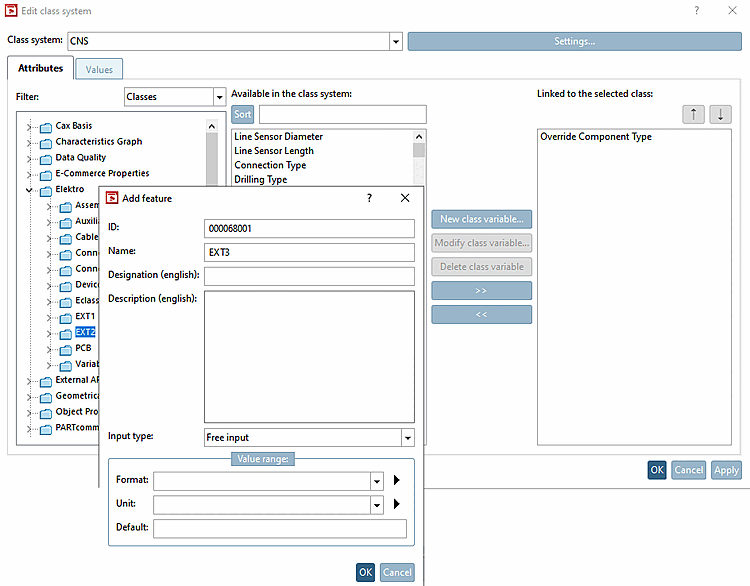Click the PCB folder icon

pyautogui.click(x=66, y=350)
